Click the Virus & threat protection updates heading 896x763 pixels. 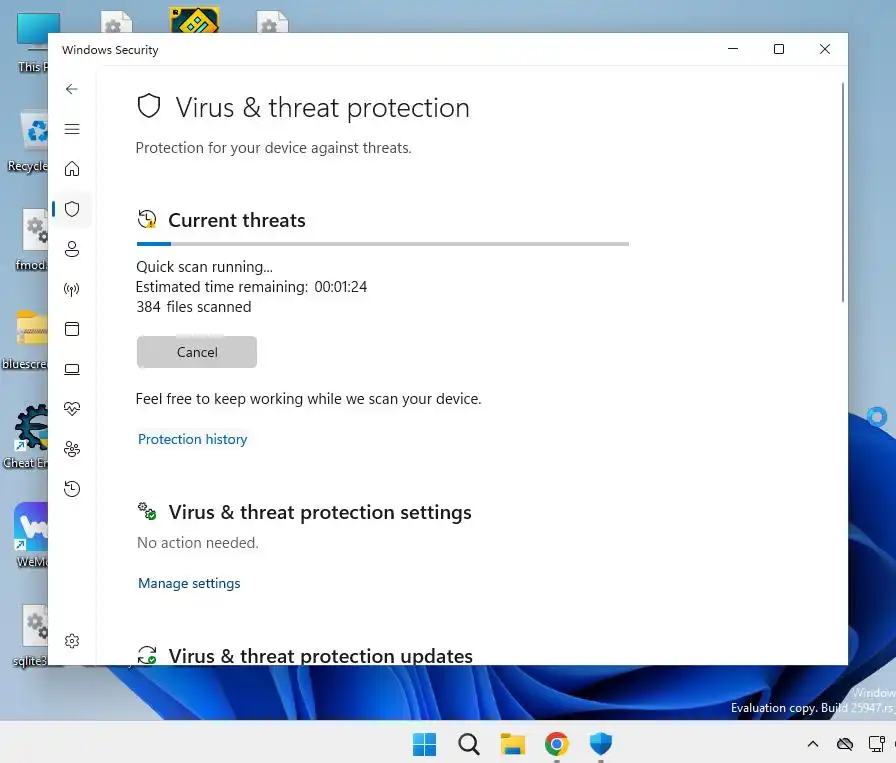(x=320, y=656)
